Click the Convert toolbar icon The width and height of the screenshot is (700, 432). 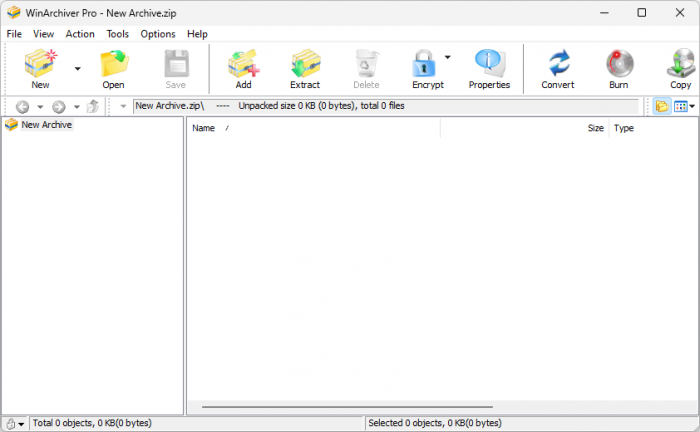pyautogui.click(x=557, y=66)
